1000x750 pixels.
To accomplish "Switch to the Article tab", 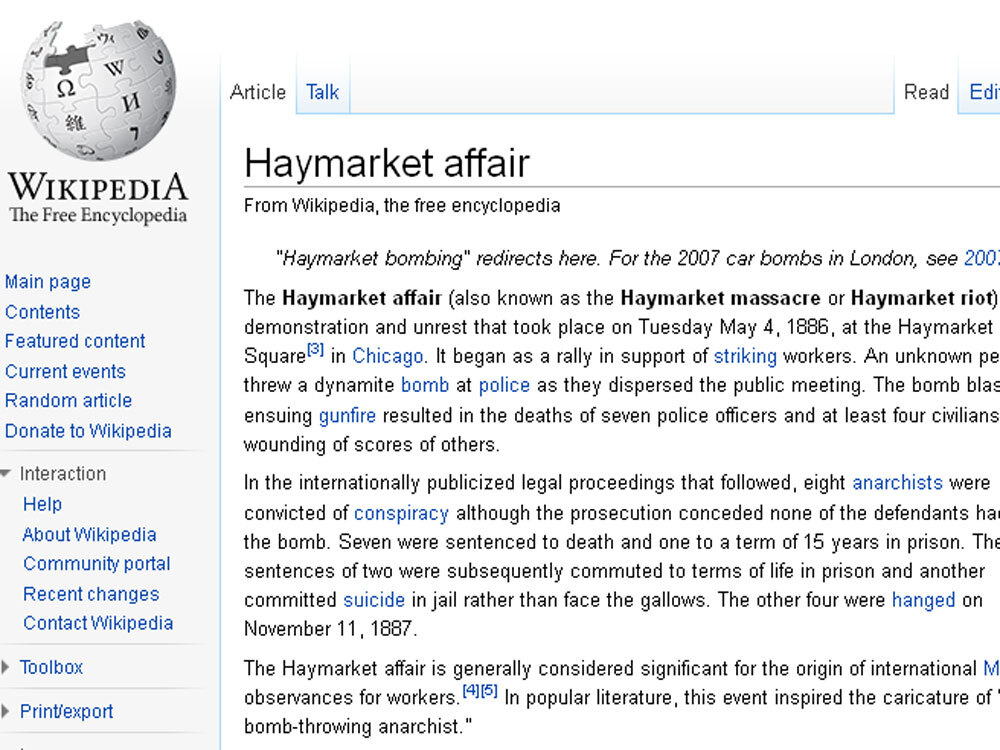I will pos(258,92).
